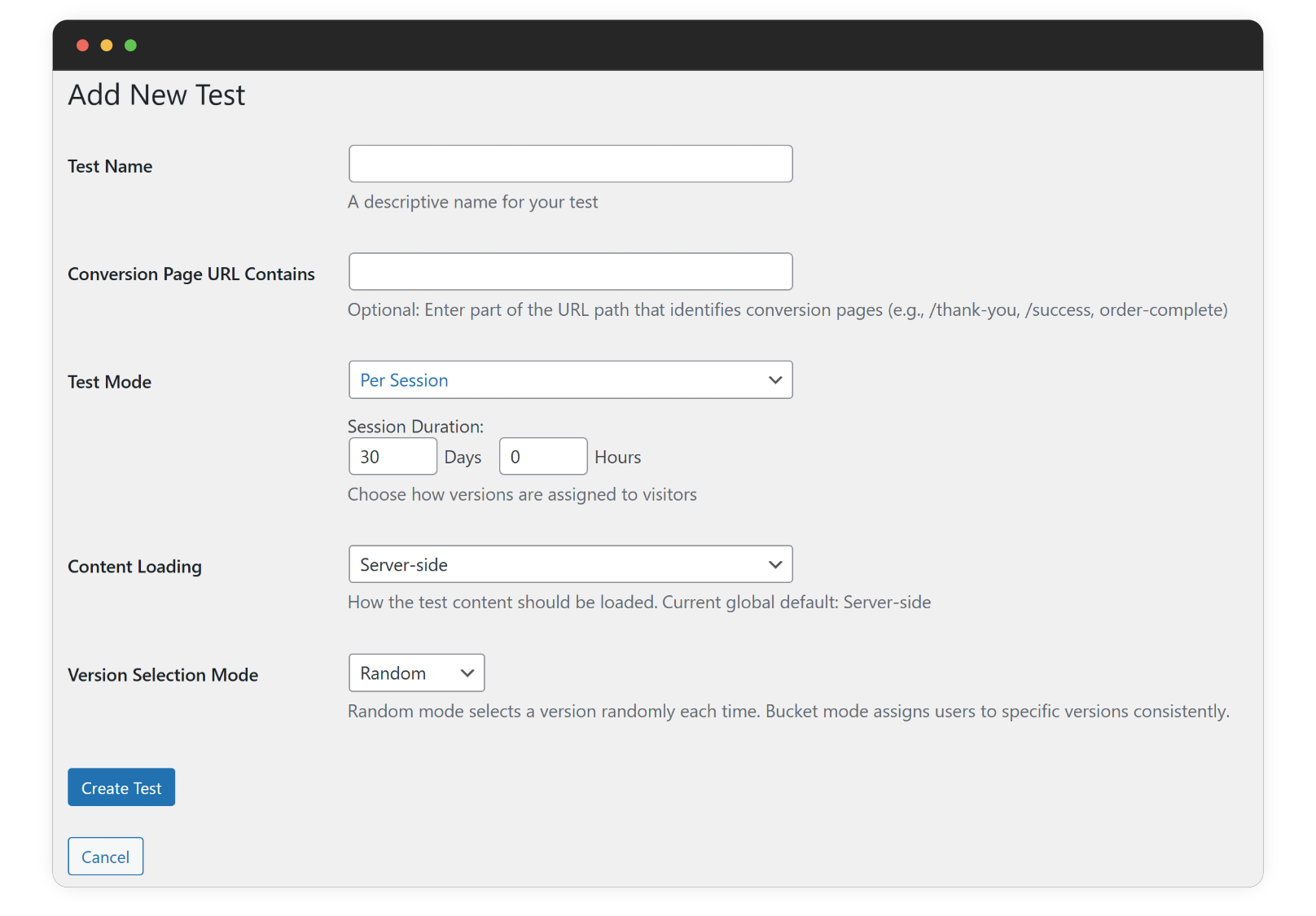Open the Test Mode dropdown showing Per Session
This screenshot has height=916, width=1316.
(570, 379)
